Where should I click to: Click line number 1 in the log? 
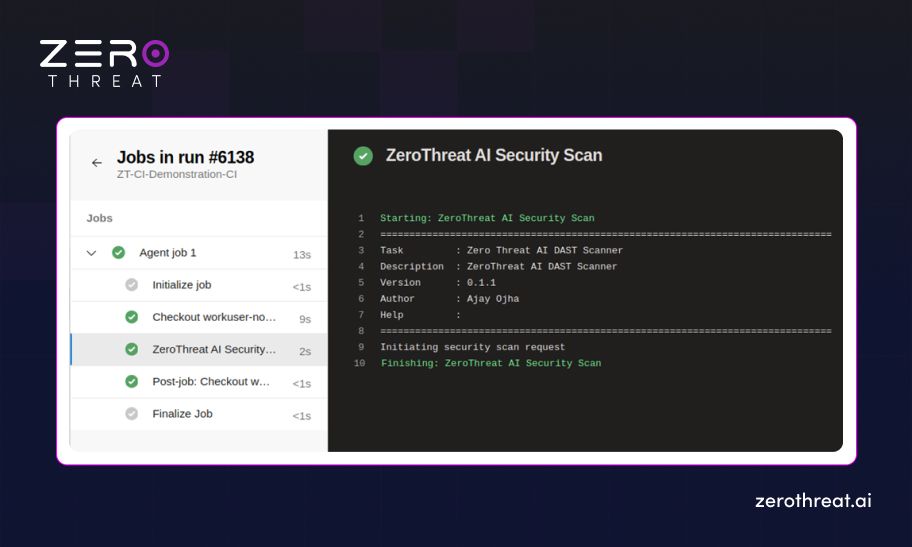(x=361, y=218)
